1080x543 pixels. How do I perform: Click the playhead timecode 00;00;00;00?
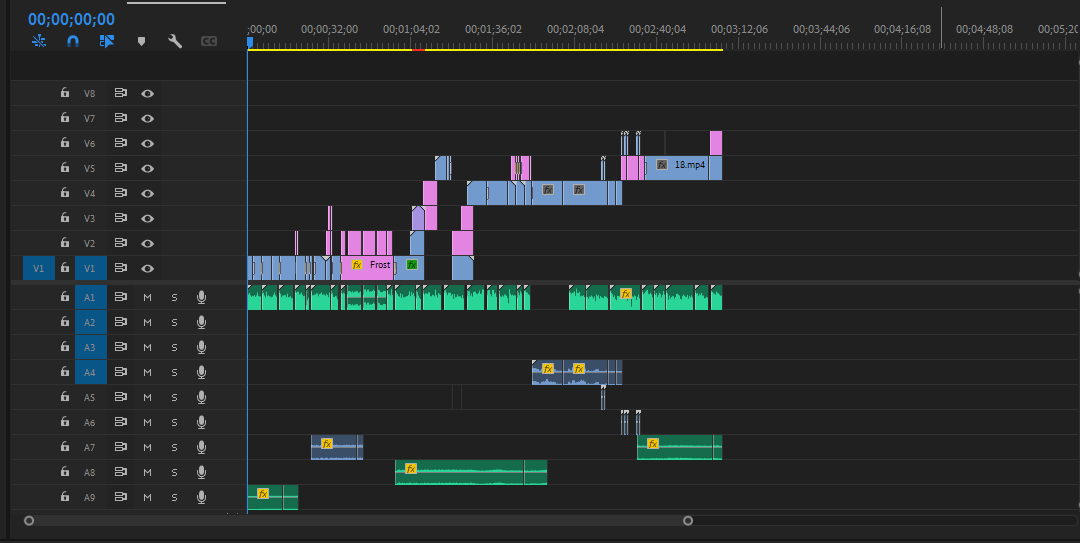71,19
